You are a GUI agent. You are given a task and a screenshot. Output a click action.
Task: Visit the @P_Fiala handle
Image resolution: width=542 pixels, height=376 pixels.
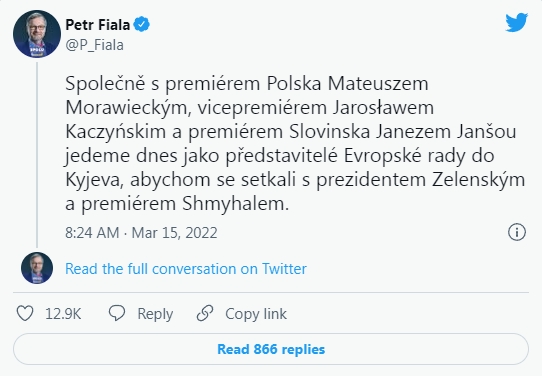[x=94, y=45]
